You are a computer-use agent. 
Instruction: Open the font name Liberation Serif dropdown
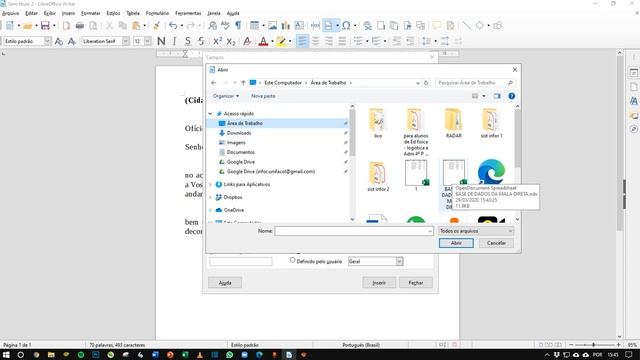coord(126,41)
